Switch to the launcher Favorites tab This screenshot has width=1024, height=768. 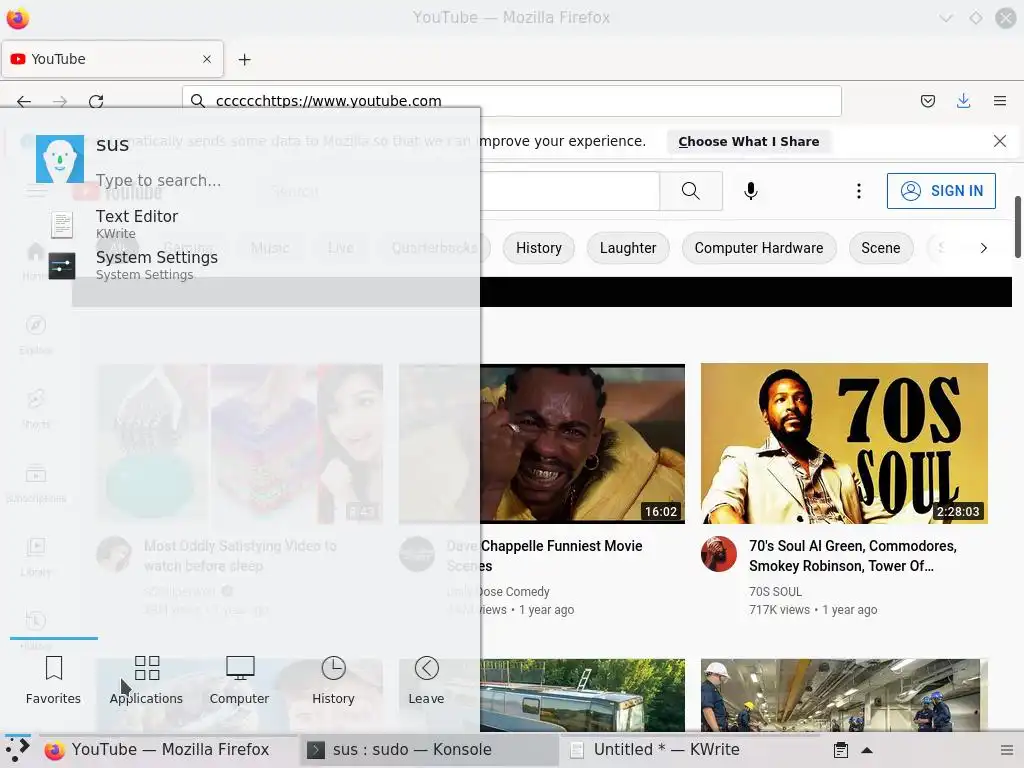tap(54, 680)
